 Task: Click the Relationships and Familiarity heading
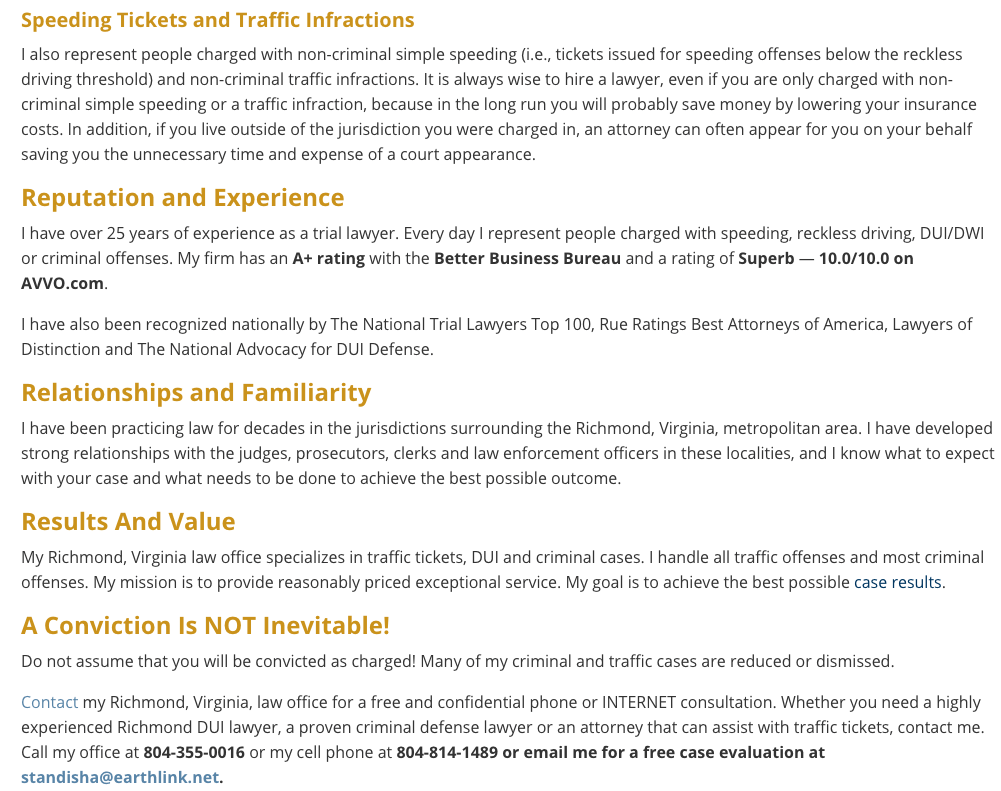pos(196,392)
